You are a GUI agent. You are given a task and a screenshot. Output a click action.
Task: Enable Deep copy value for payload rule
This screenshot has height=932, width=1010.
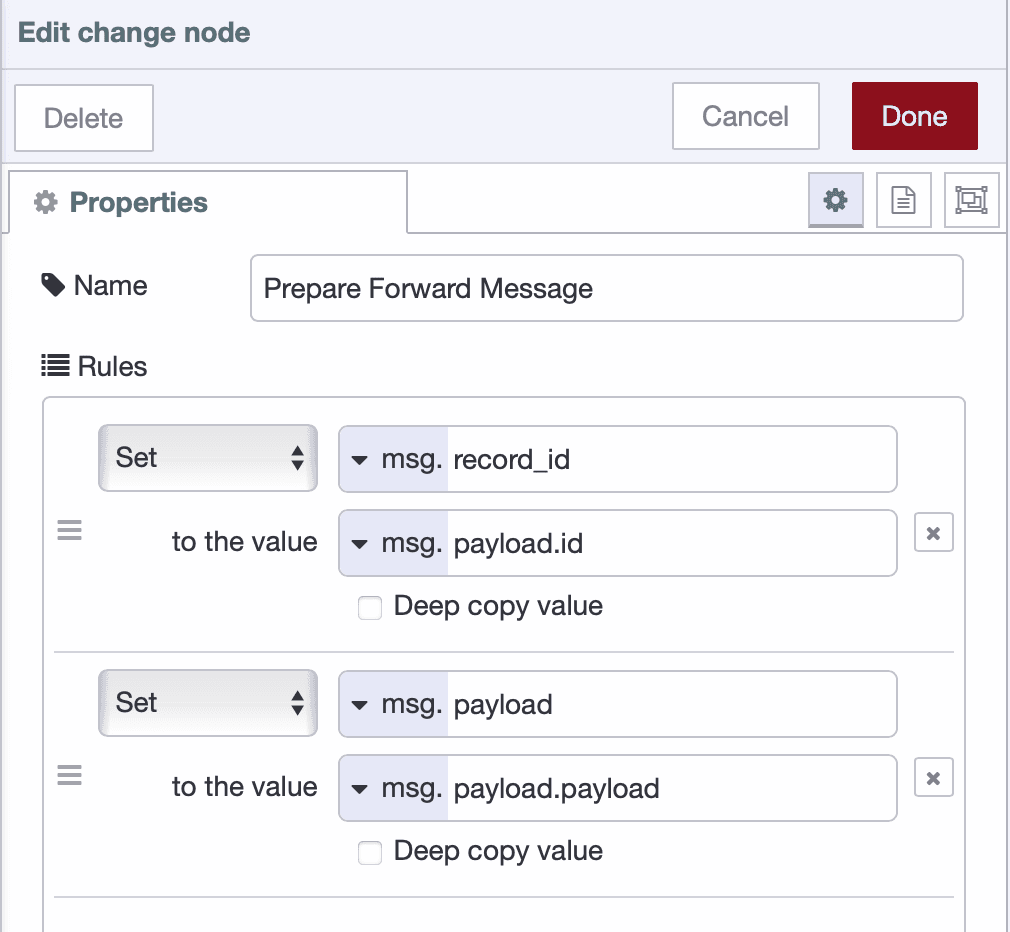click(x=370, y=852)
